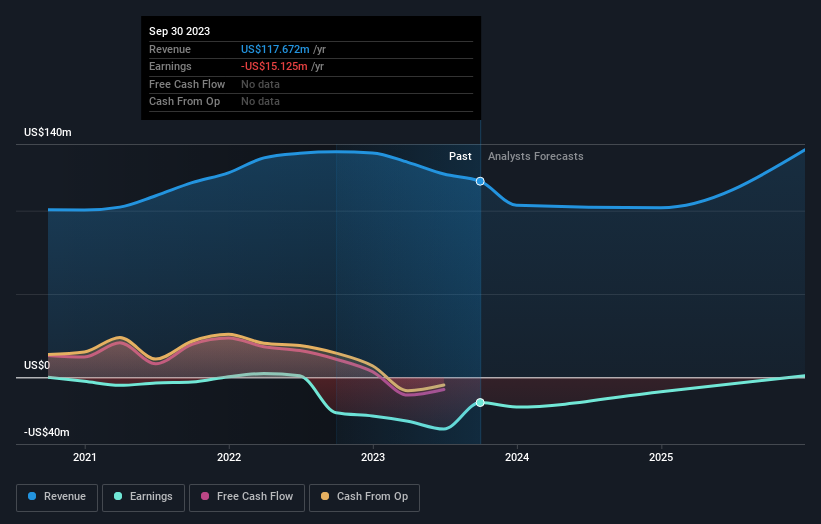The image size is (821, 524).
Task: Click the 2022 x-axis label
Action: point(229,457)
